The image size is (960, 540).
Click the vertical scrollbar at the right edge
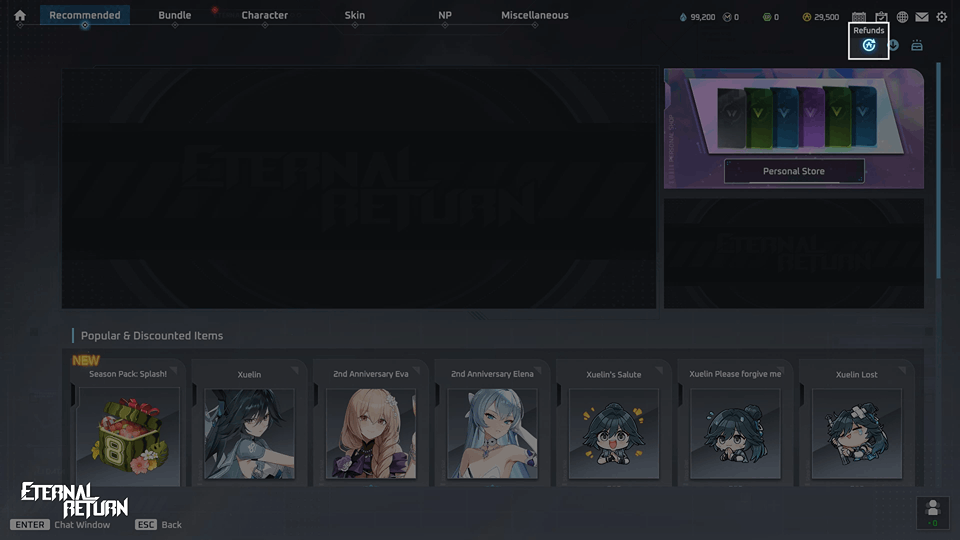pos(939,170)
